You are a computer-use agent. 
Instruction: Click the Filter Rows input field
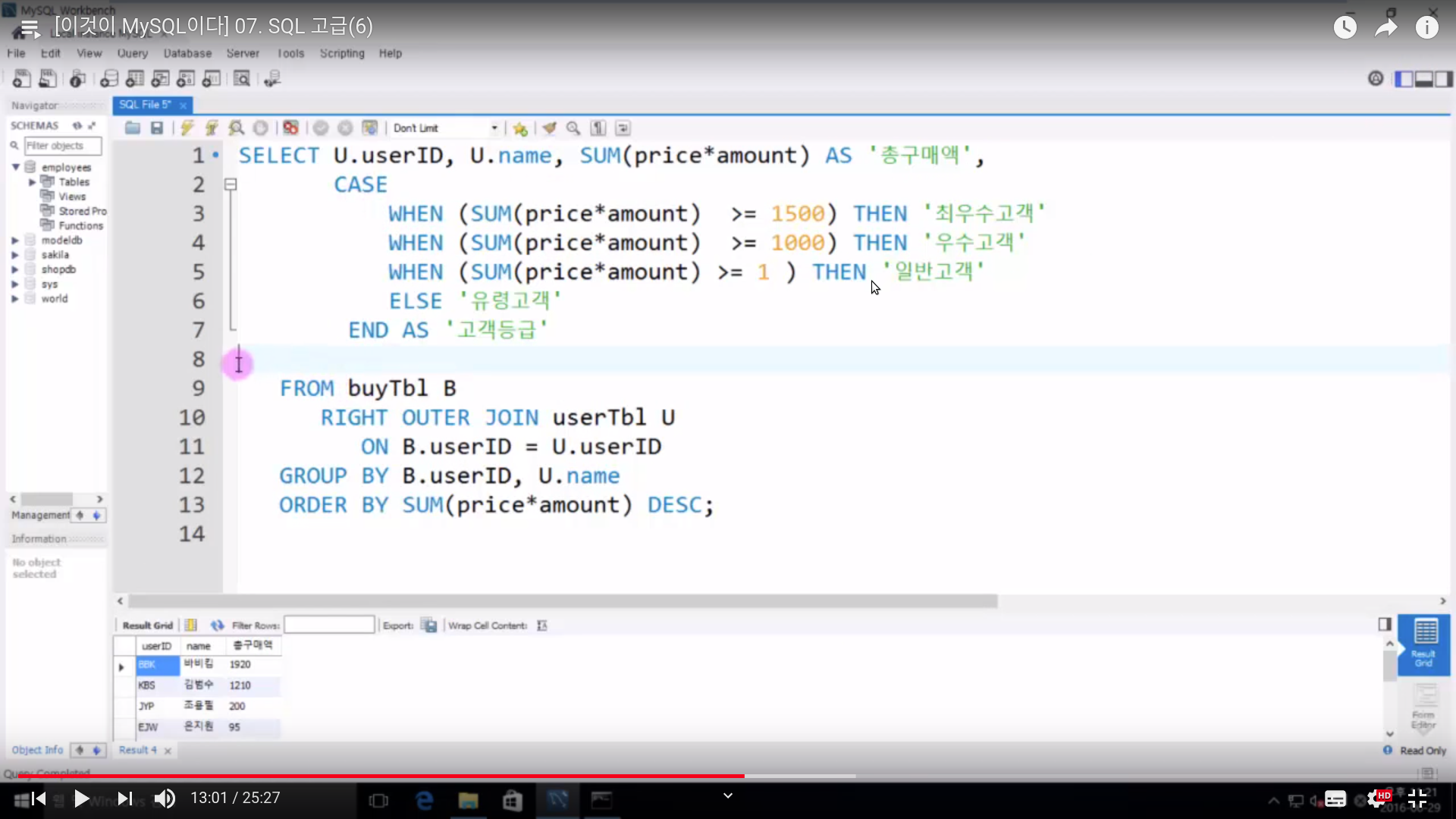click(x=329, y=625)
